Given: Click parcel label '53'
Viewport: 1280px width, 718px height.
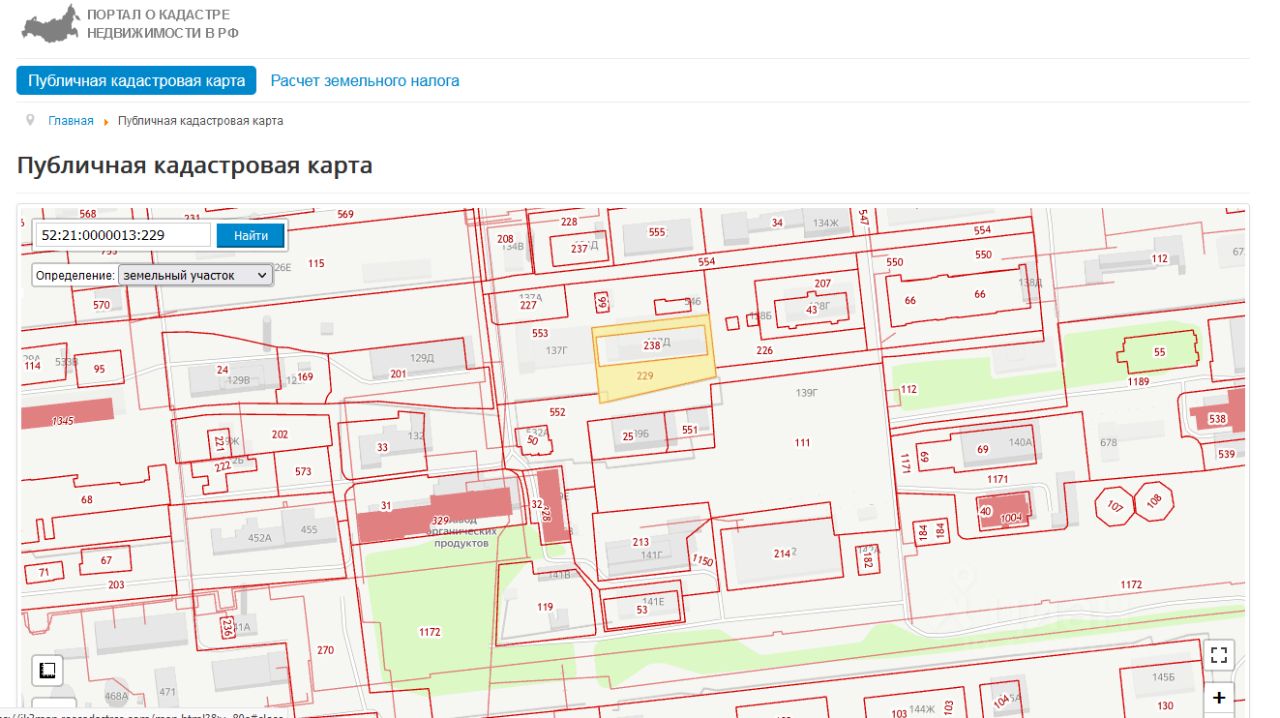Looking at the screenshot, I should (642, 610).
